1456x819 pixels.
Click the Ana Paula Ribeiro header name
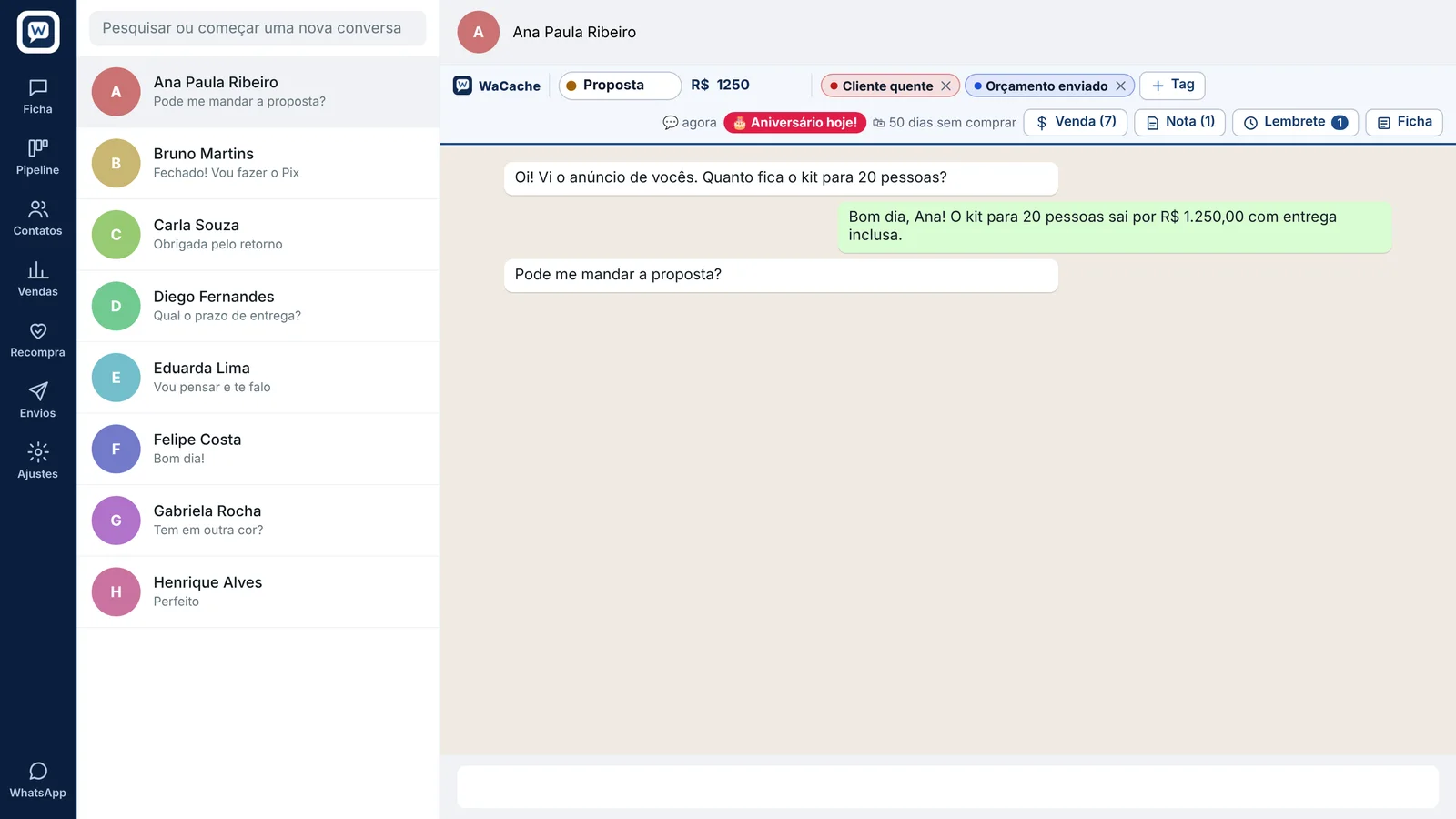tap(574, 32)
